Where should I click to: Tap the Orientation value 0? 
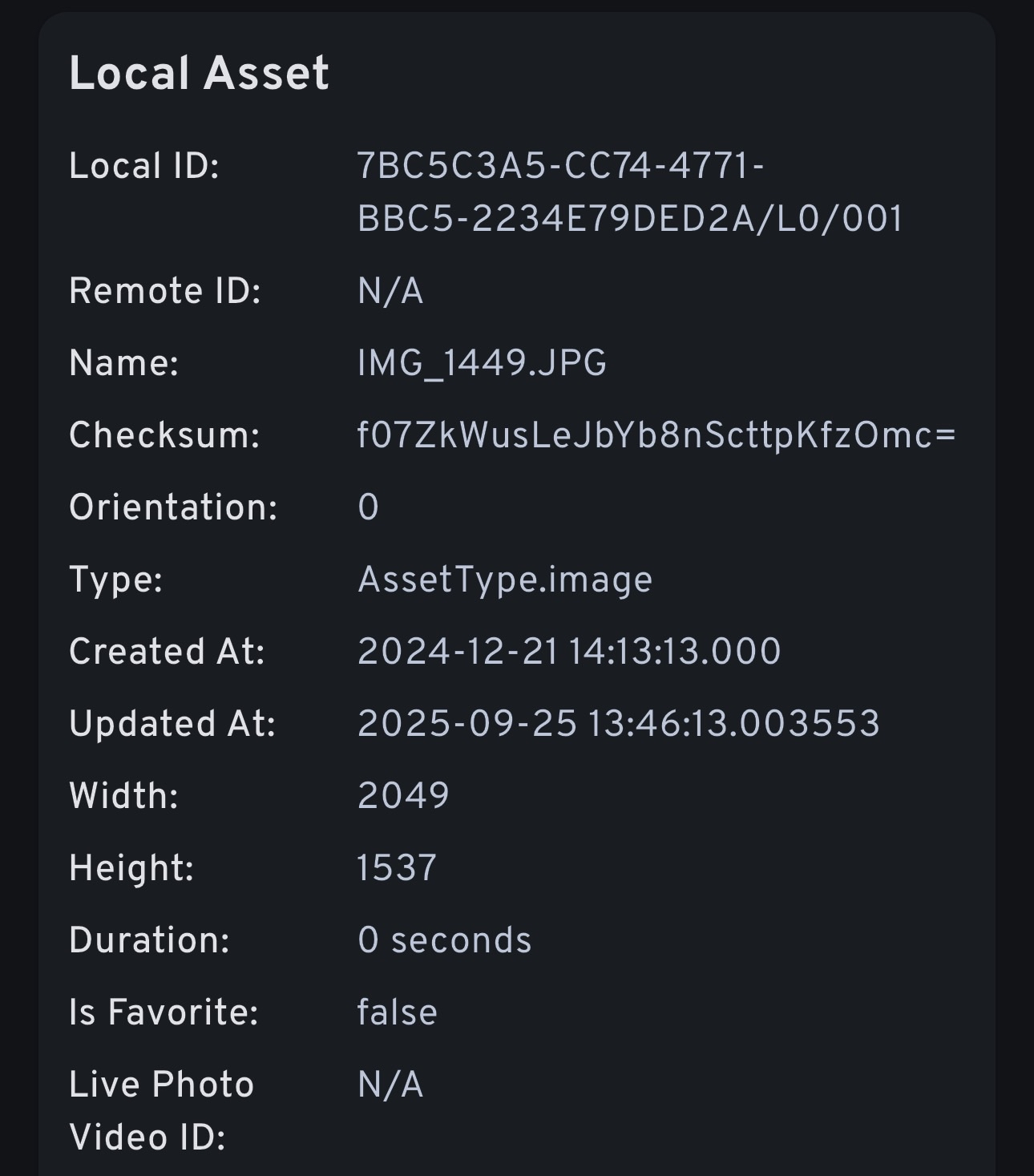click(x=368, y=507)
